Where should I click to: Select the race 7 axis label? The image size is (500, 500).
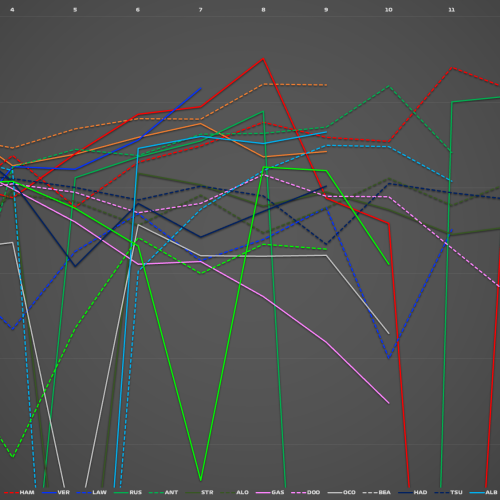click(x=200, y=10)
